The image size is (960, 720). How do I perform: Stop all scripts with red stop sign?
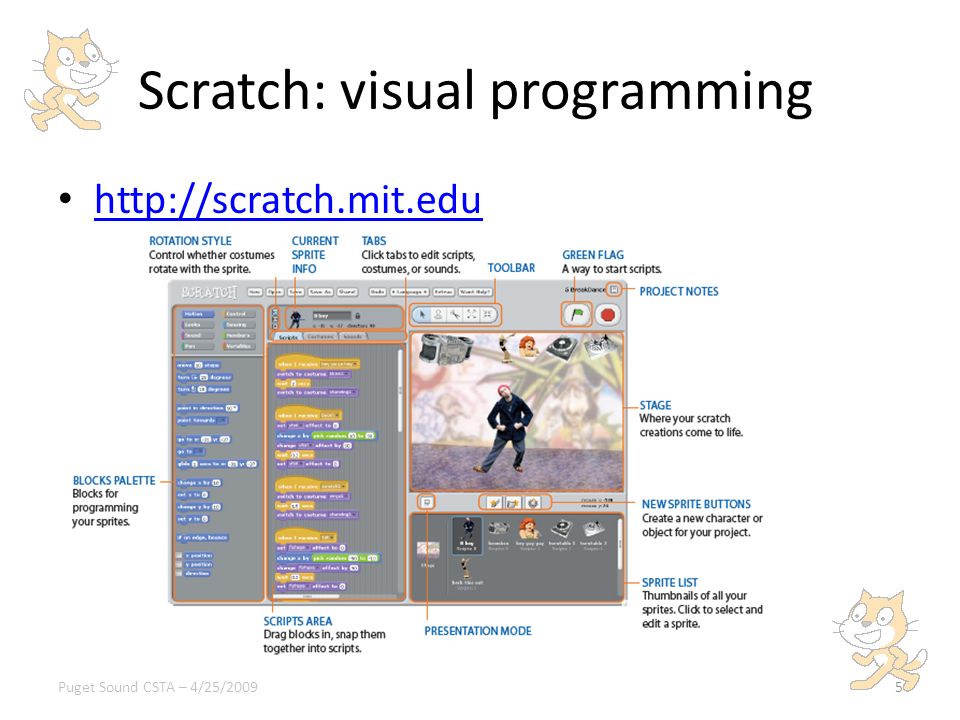click(608, 315)
